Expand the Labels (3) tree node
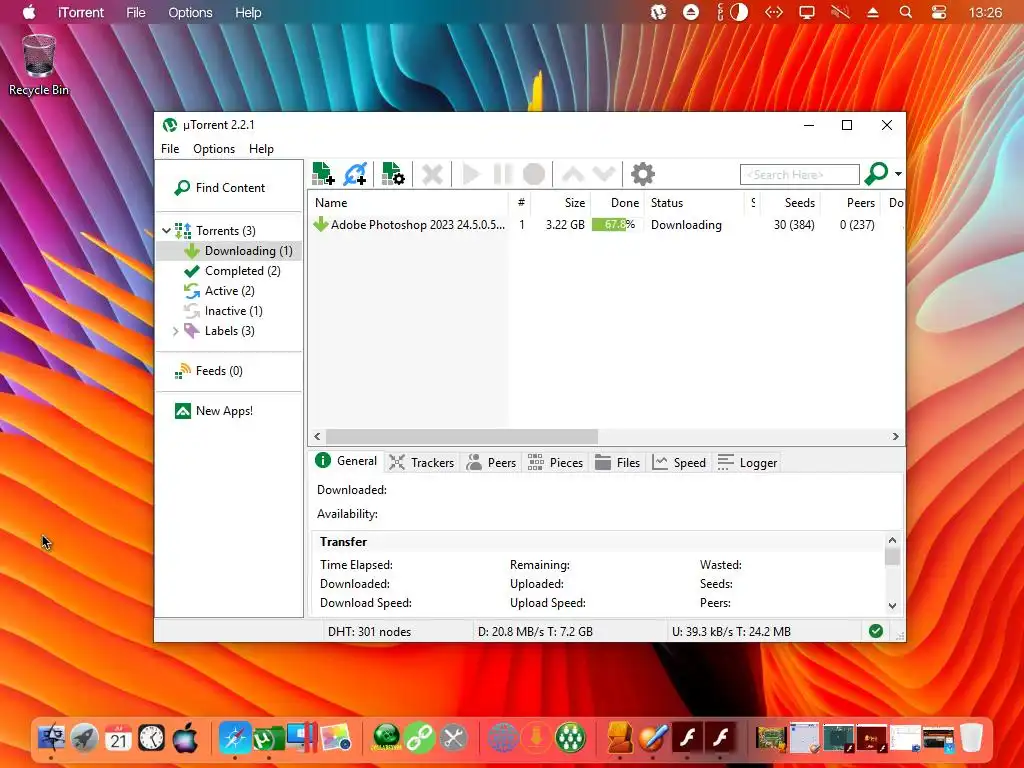This screenshot has width=1024, height=768. tap(175, 331)
